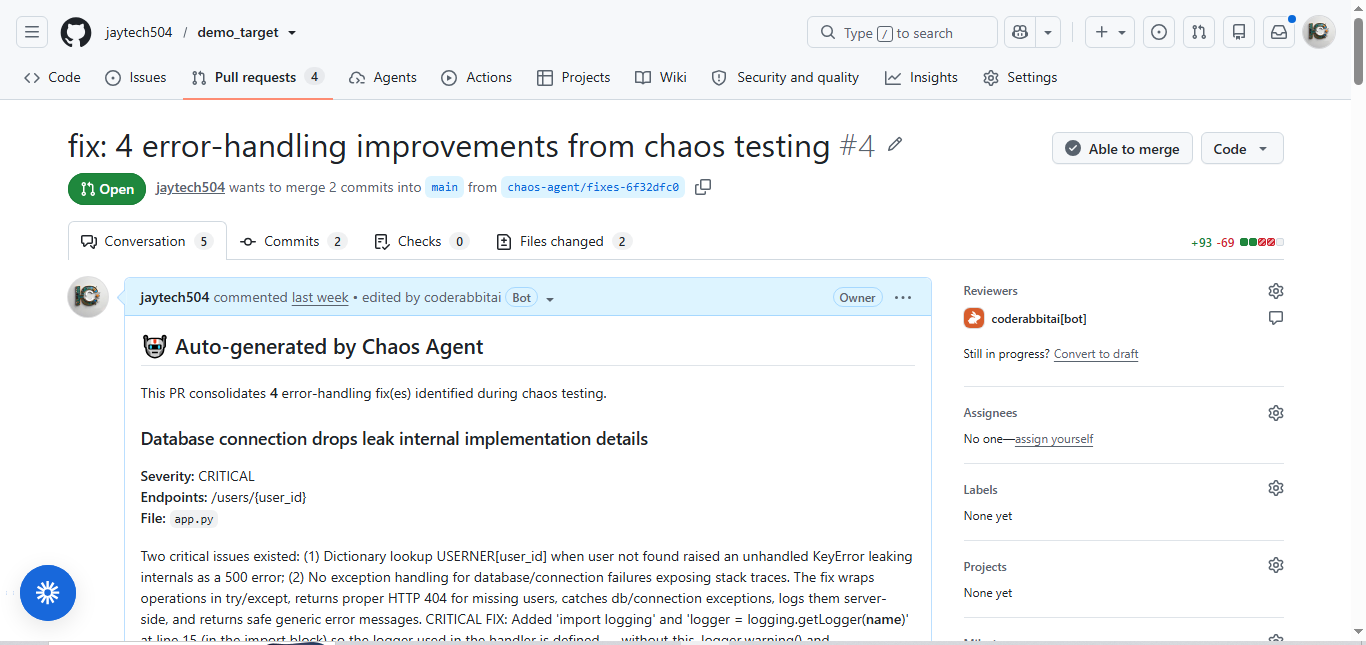This screenshot has width=1366, height=645.
Task: Open the comment three-dot options menu
Action: (x=903, y=297)
